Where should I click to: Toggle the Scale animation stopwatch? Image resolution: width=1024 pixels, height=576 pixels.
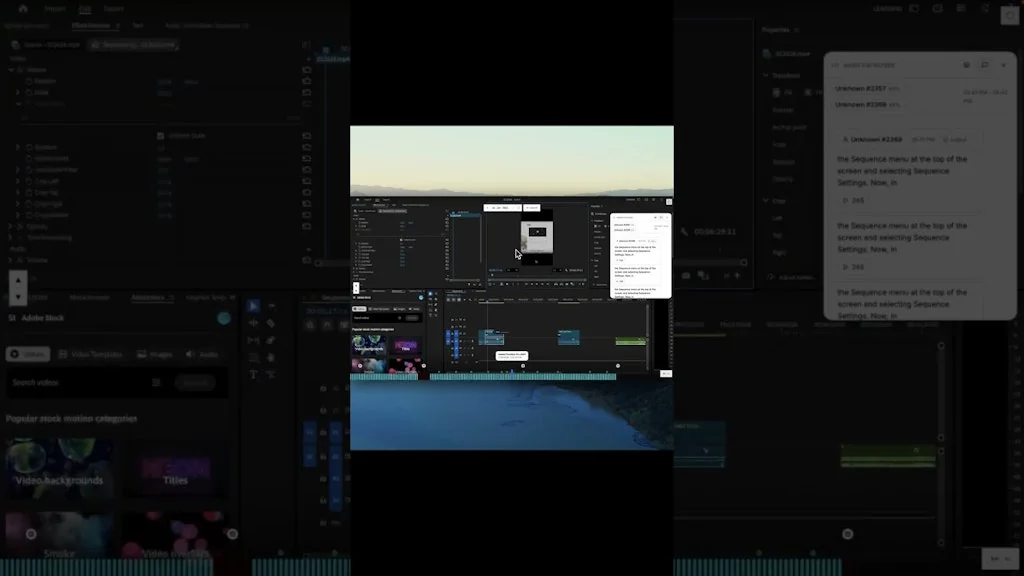(x=28, y=92)
